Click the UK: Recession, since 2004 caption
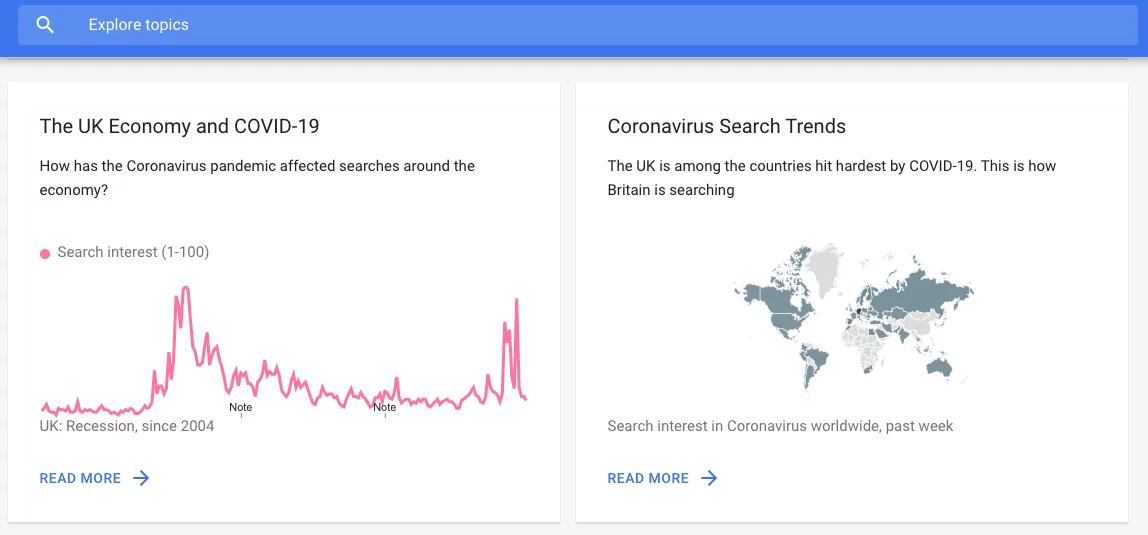Image resolution: width=1148 pixels, height=535 pixels. 127,426
